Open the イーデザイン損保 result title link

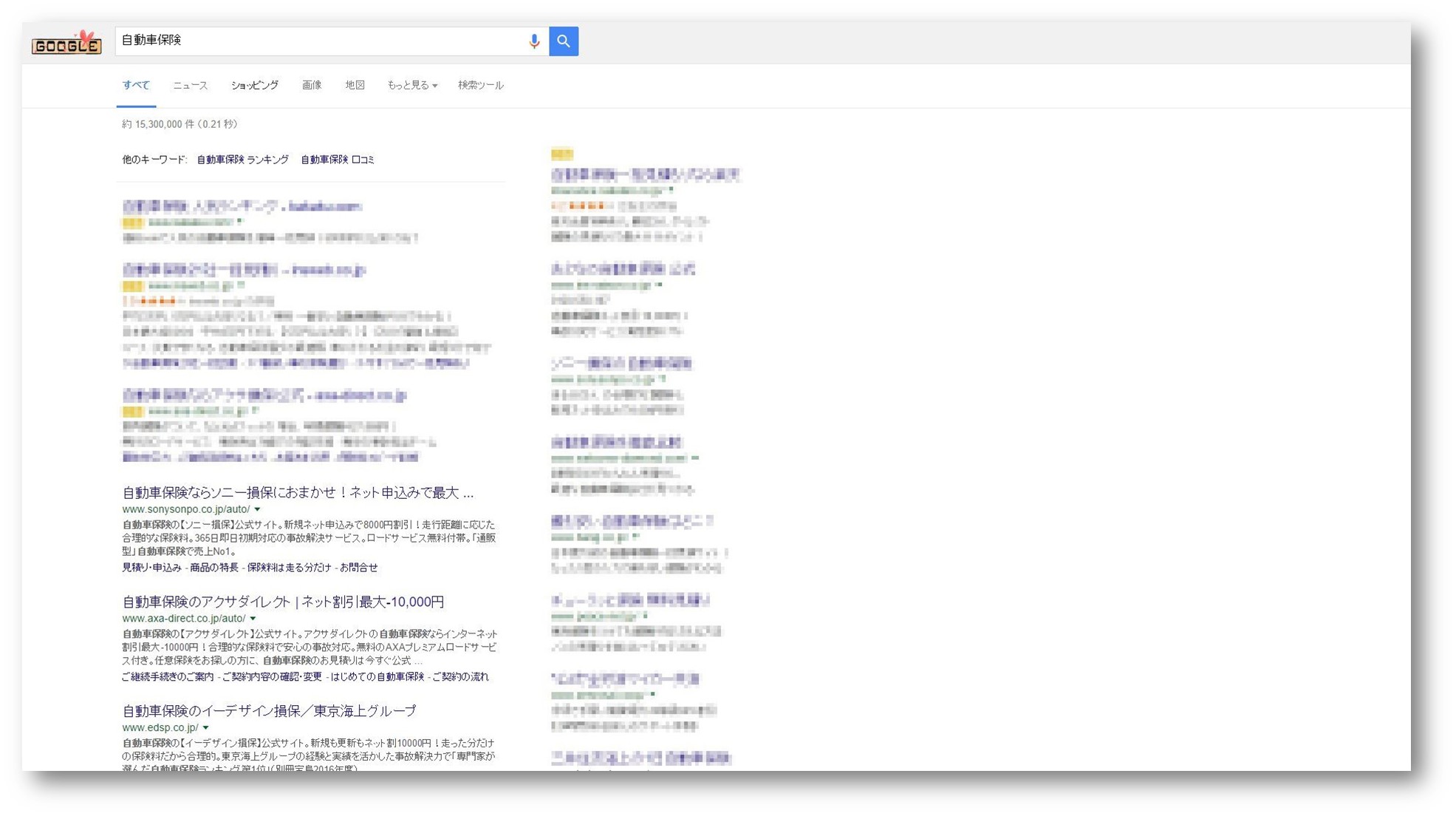pos(269,711)
